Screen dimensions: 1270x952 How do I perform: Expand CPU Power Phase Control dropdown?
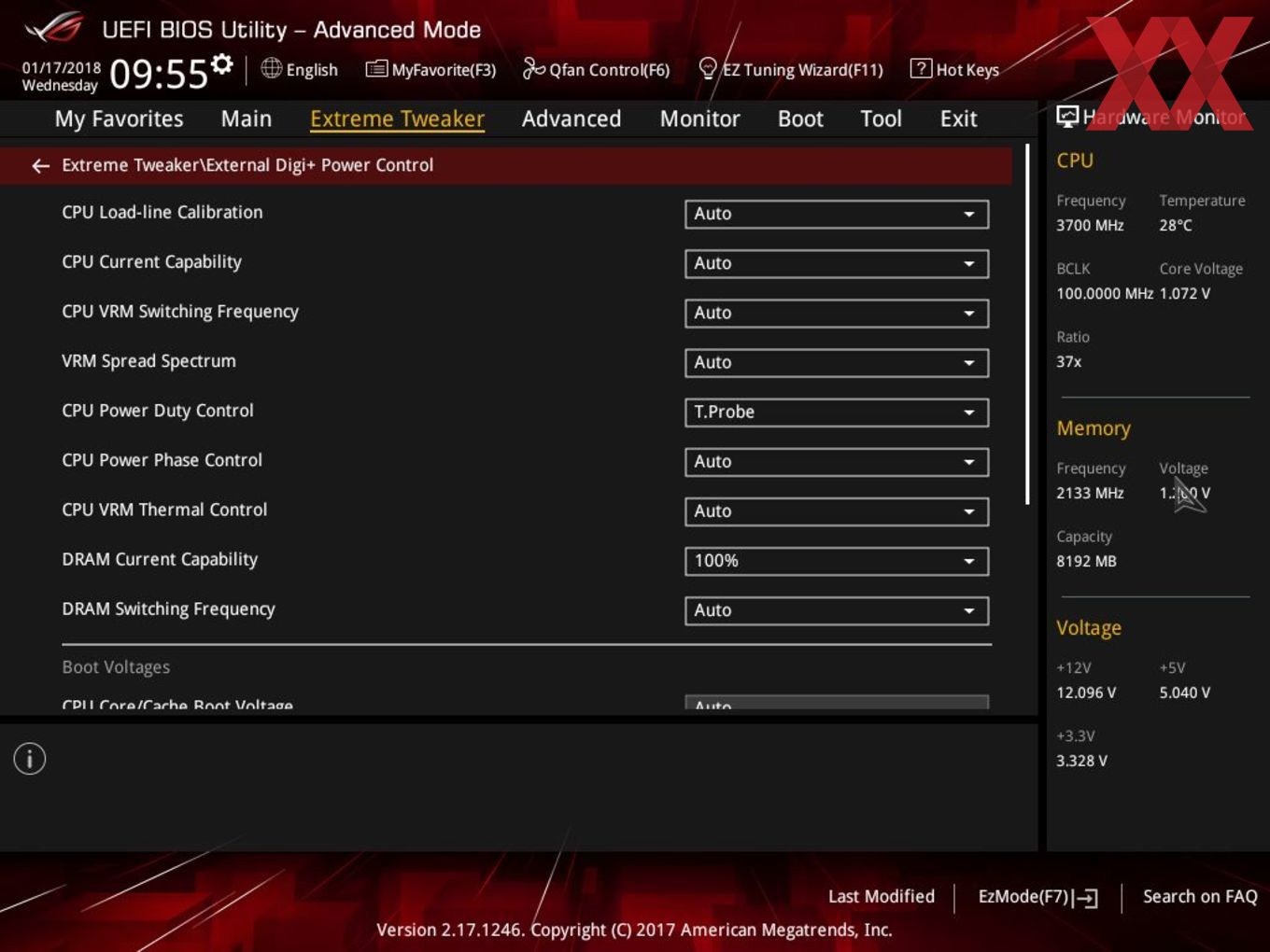pos(837,461)
